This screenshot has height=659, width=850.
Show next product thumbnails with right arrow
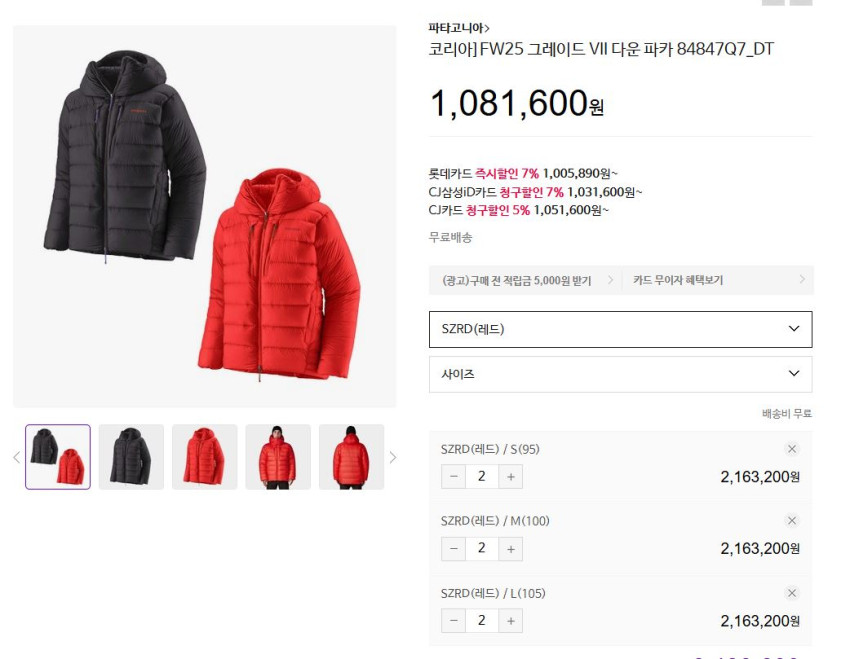pyautogui.click(x=392, y=457)
